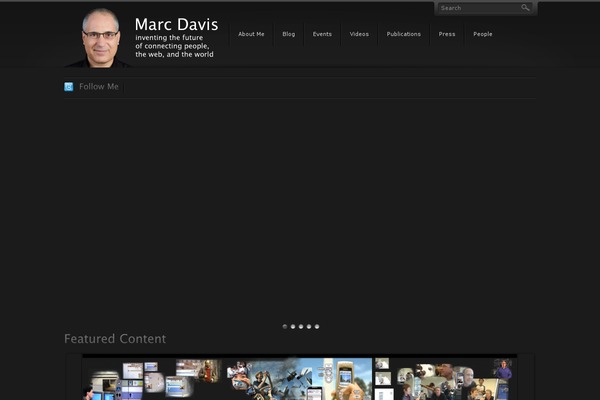Viewport: 600px width, 400px height.
Task: Click the Featured Content heading
Action: 115,339
